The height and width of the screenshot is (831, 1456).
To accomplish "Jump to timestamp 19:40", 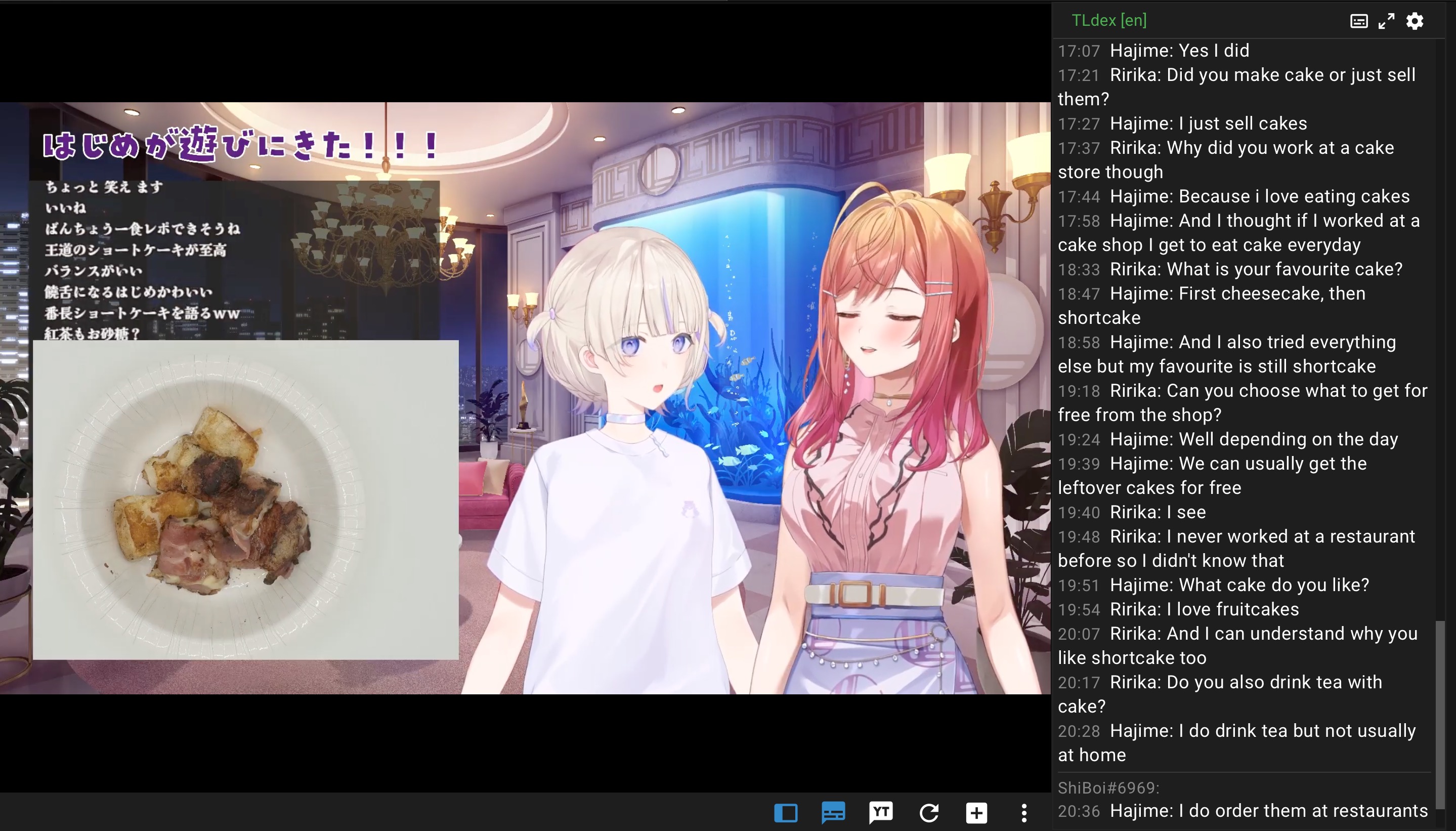I will (x=1078, y=512).
